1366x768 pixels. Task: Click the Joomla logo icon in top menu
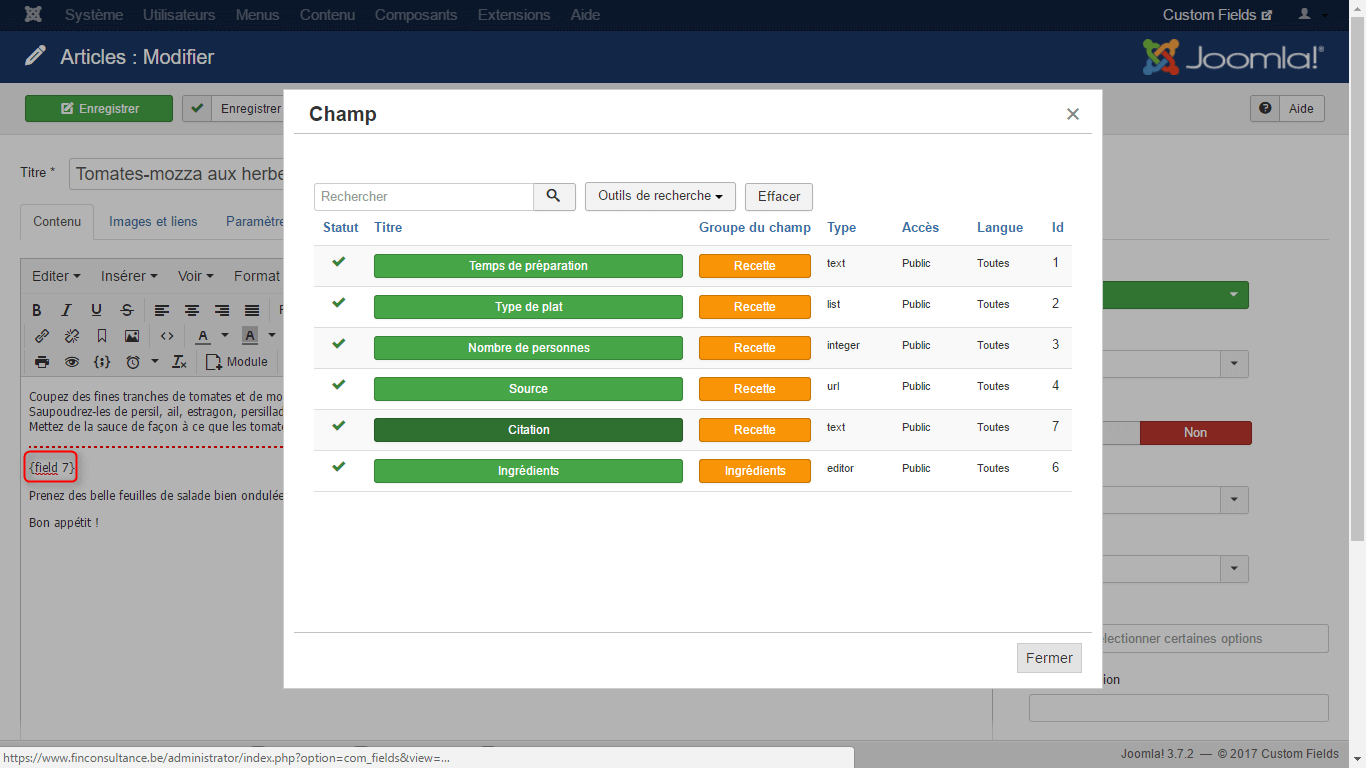point(33,15)
